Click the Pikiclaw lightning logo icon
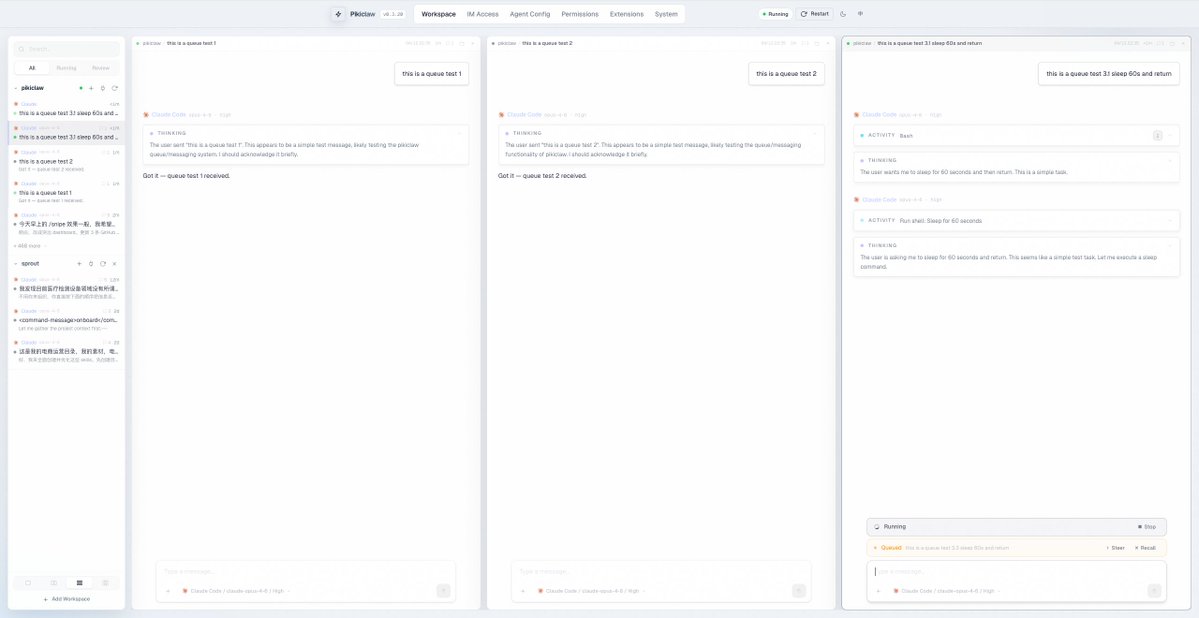 pyautogui.click(x=338, y=14)
